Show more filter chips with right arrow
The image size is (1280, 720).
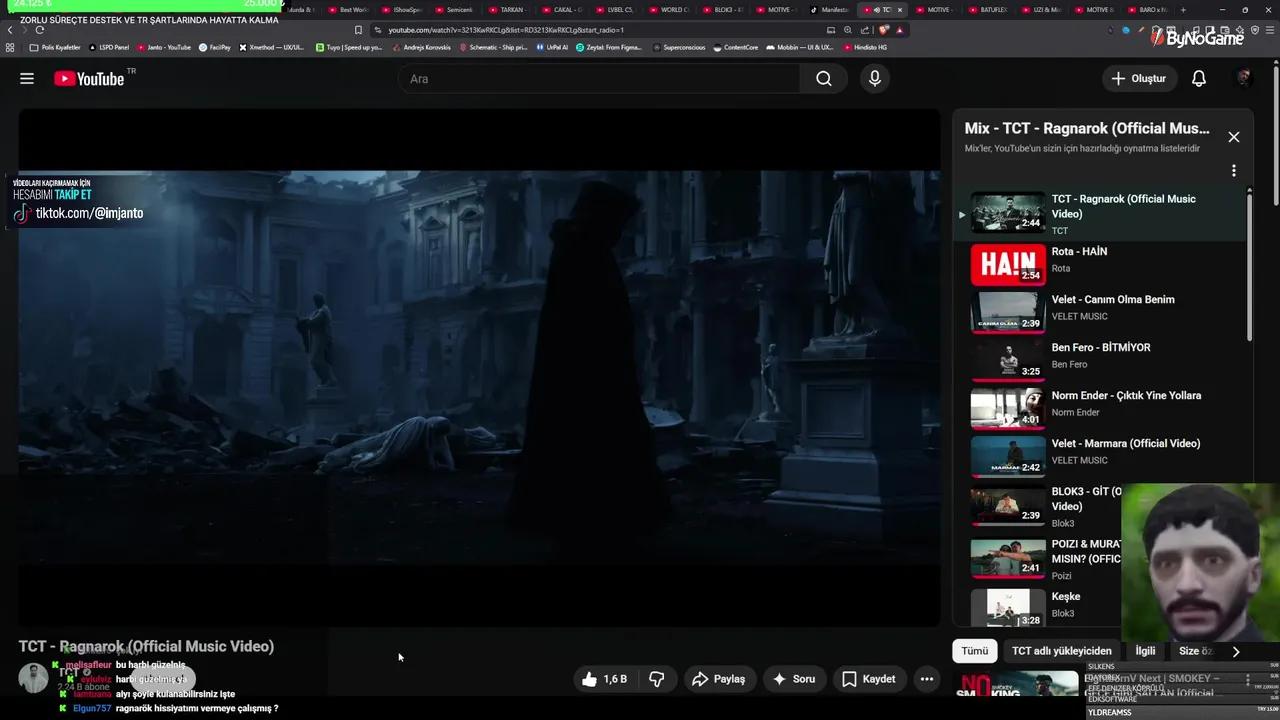coord(1236,651)
